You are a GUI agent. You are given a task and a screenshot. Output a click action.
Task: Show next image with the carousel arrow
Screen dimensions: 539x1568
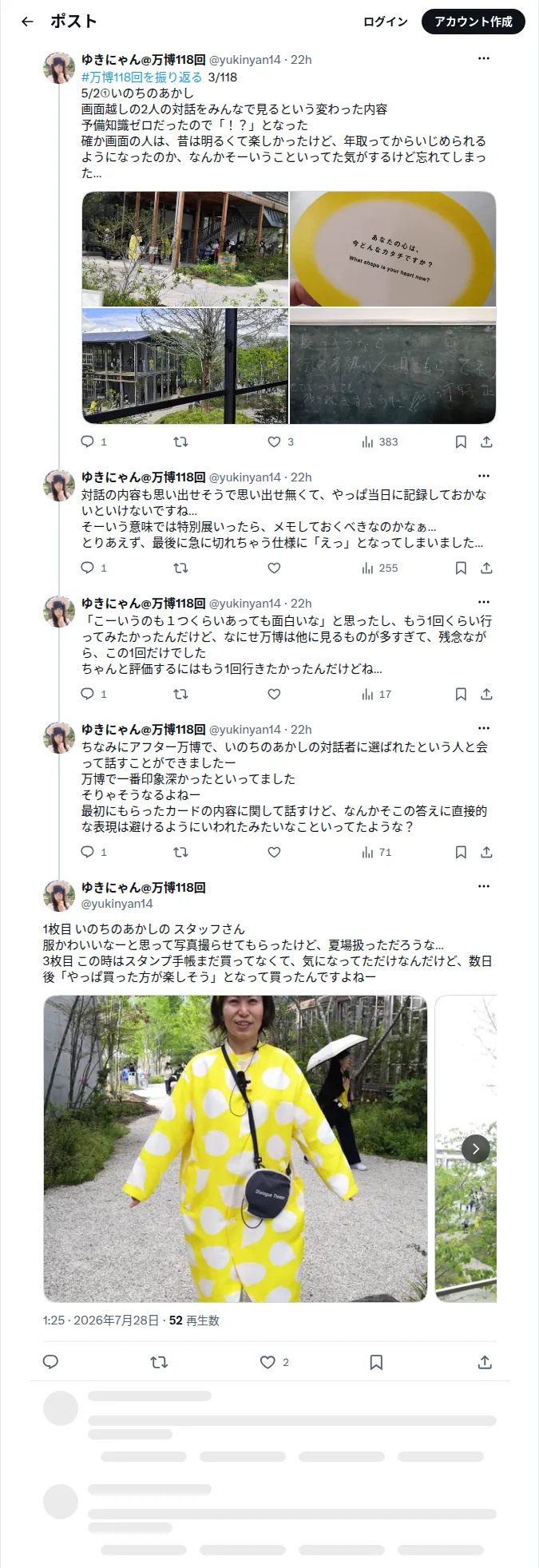point(476,1148)
